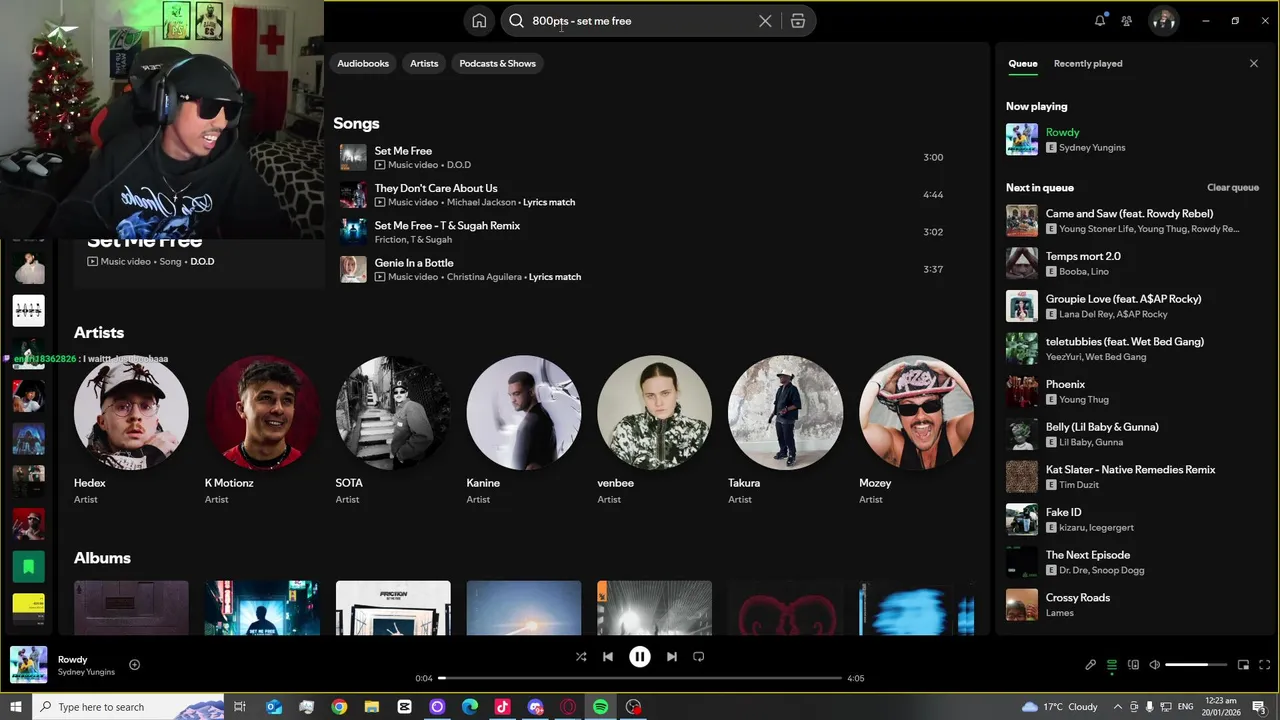Click the Windows taskbar search box
This screenshot has width=1280, height=720.
point(127,707)
